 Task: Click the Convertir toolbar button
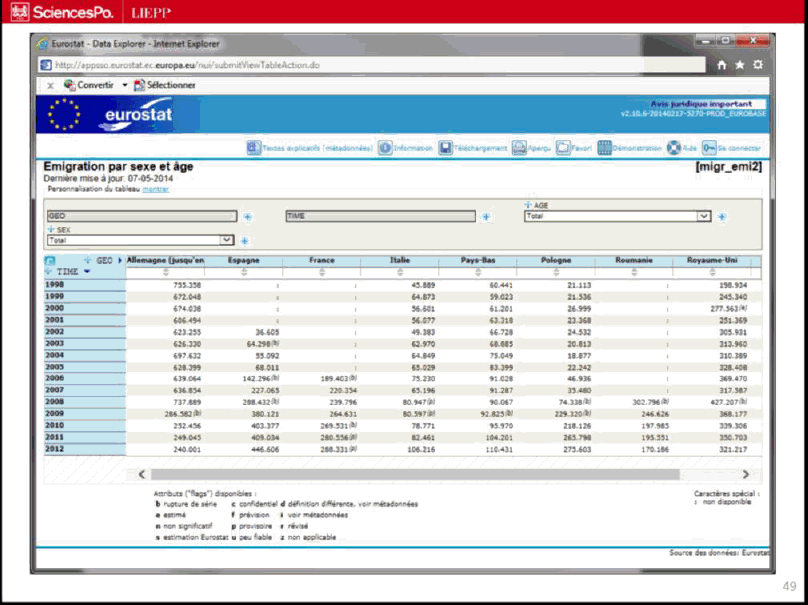coord(88,86)
